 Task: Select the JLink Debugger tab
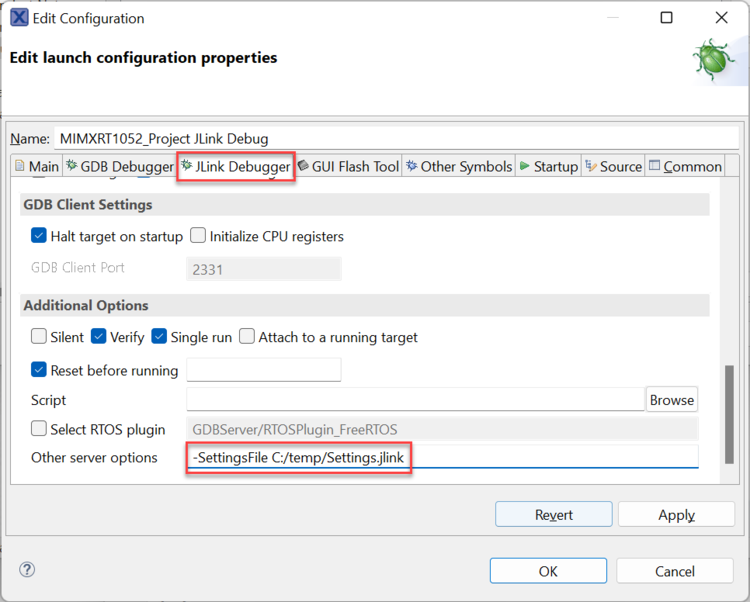tap(236, 167)
